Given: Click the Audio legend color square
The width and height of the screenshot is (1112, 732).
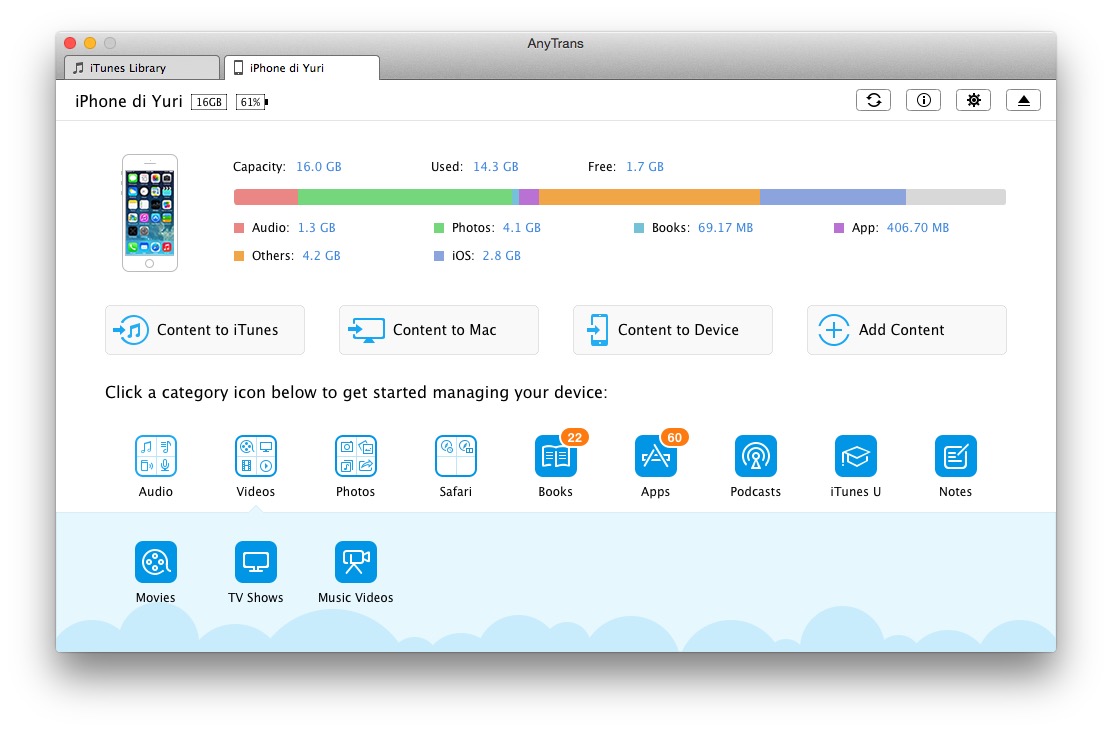Looking at the screenshot, I should coord(239,228).
